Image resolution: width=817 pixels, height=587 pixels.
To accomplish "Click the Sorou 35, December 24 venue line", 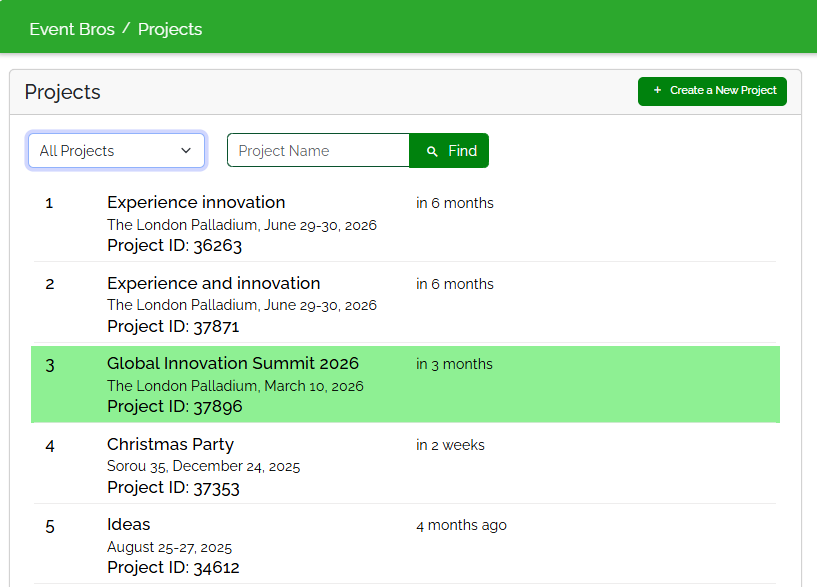I will 203,467.
